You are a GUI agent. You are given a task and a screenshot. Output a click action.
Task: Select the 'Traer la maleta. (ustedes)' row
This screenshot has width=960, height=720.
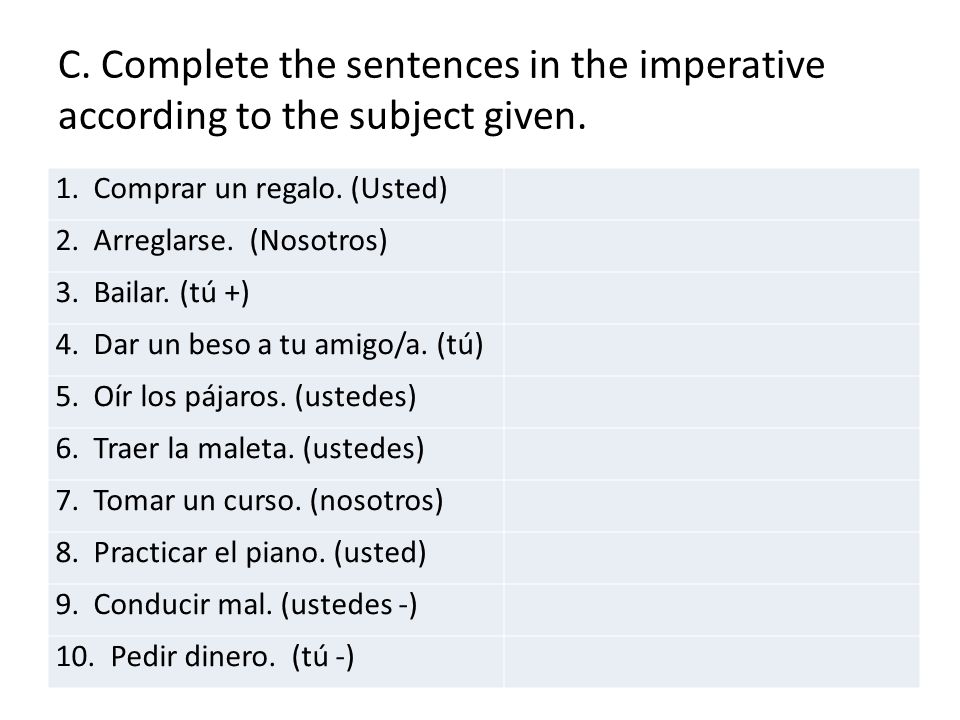coord(484,454)
